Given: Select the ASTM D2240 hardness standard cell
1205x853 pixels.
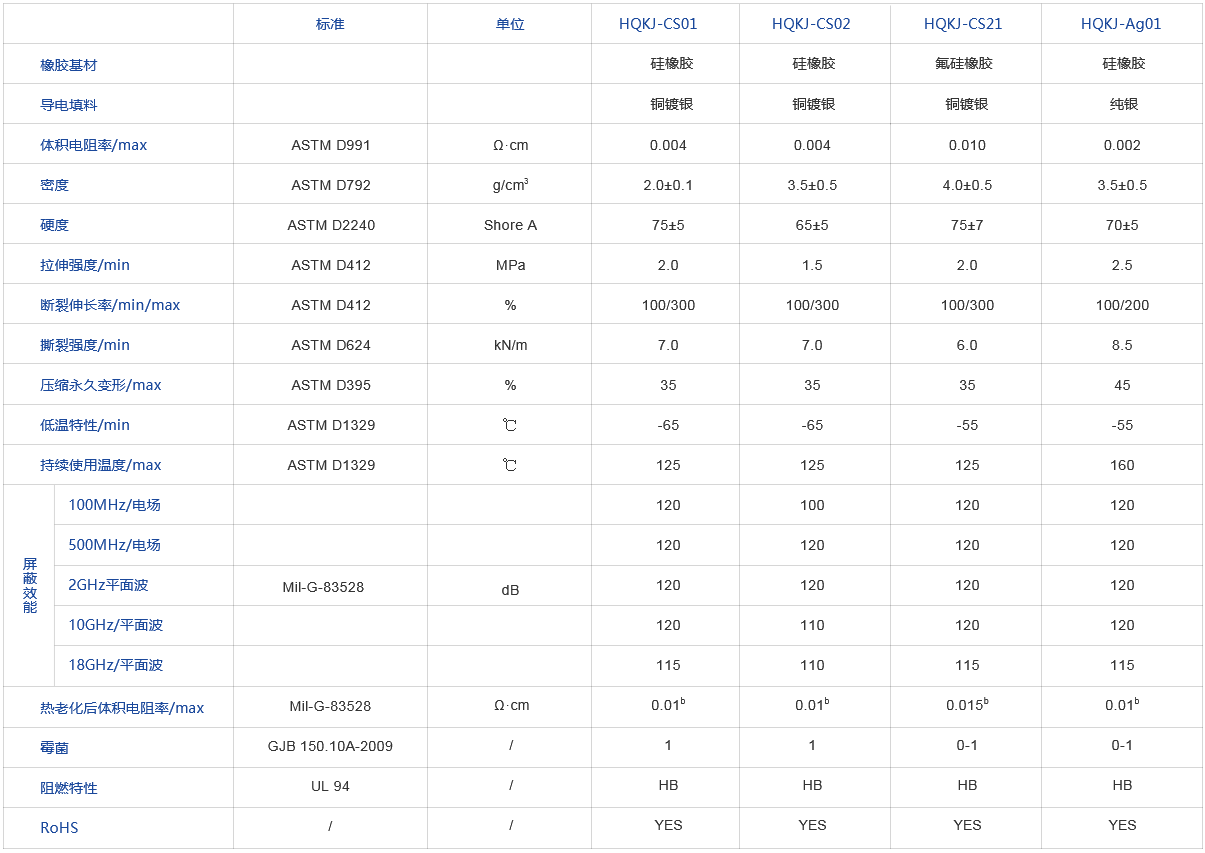Looking at the screenshot, I should [330, 225].
